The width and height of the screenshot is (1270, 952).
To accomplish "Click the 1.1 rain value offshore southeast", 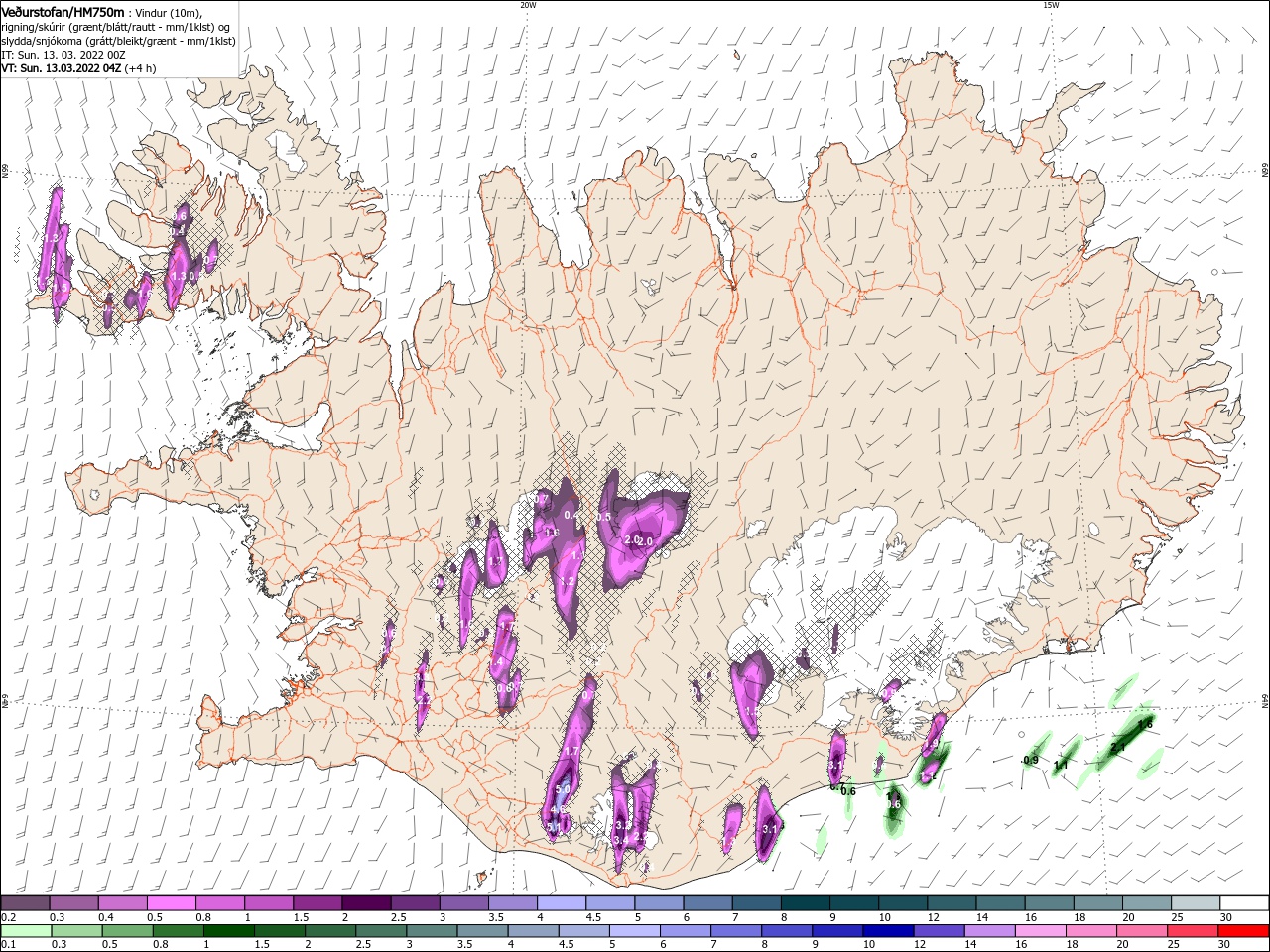I will pos(1061,766).
